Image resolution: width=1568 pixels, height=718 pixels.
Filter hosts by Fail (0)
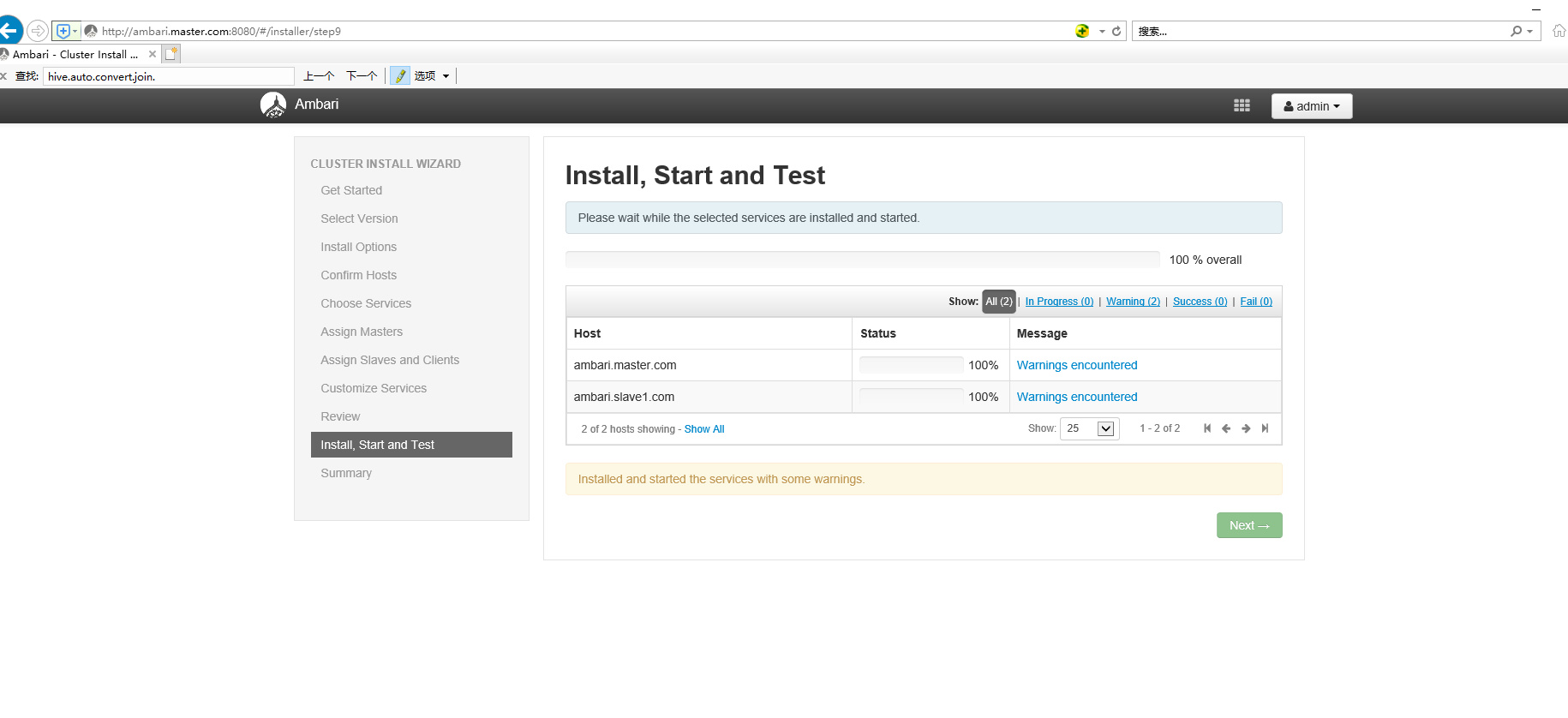(x=1256, y=302)
